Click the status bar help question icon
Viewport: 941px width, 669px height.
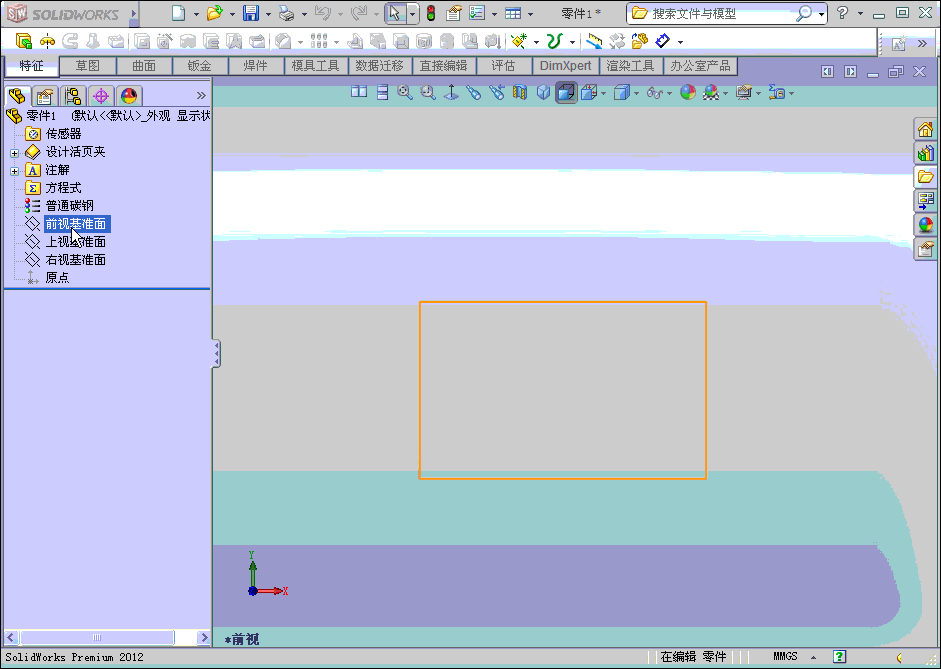tap(840, 657)
